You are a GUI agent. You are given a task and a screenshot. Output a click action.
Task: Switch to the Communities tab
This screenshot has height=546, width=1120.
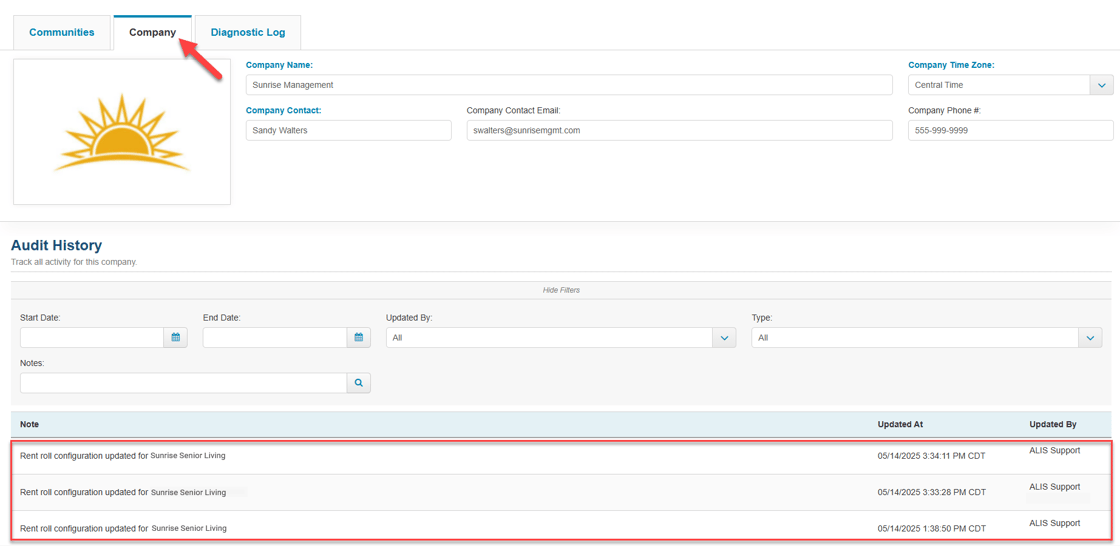pos(62,32)
